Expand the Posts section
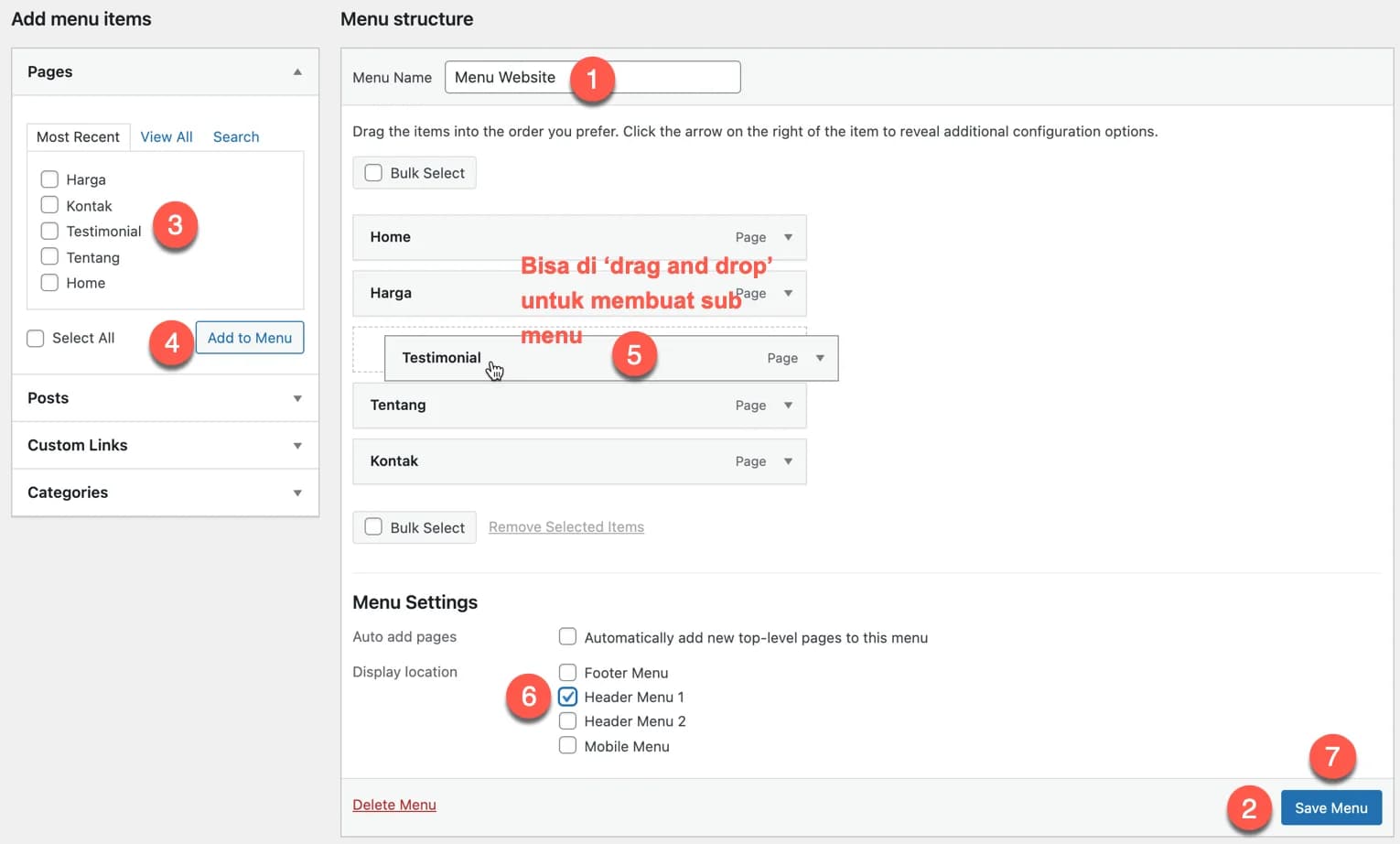Screen dimensions: 1400x844 297,398
